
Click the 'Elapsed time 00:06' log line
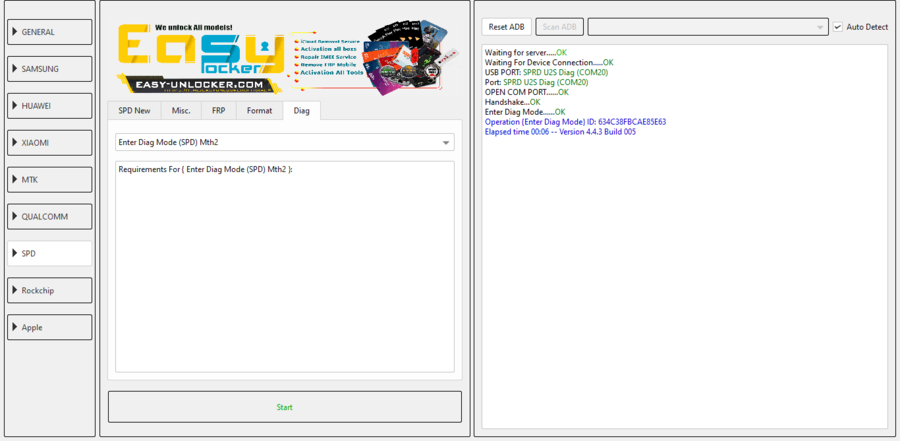tap(560, 132)
